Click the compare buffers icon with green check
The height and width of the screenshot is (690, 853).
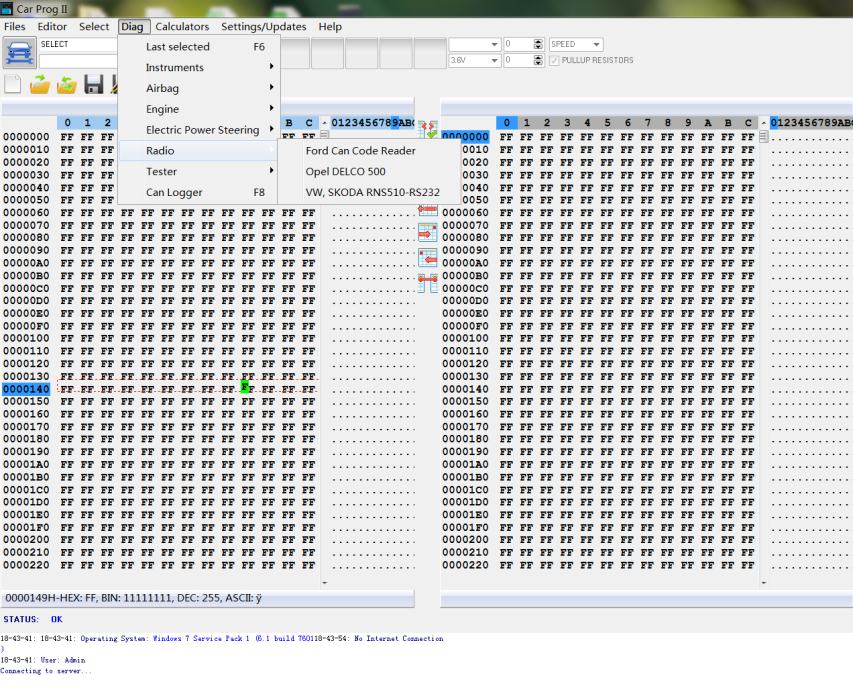click(427, 130)
